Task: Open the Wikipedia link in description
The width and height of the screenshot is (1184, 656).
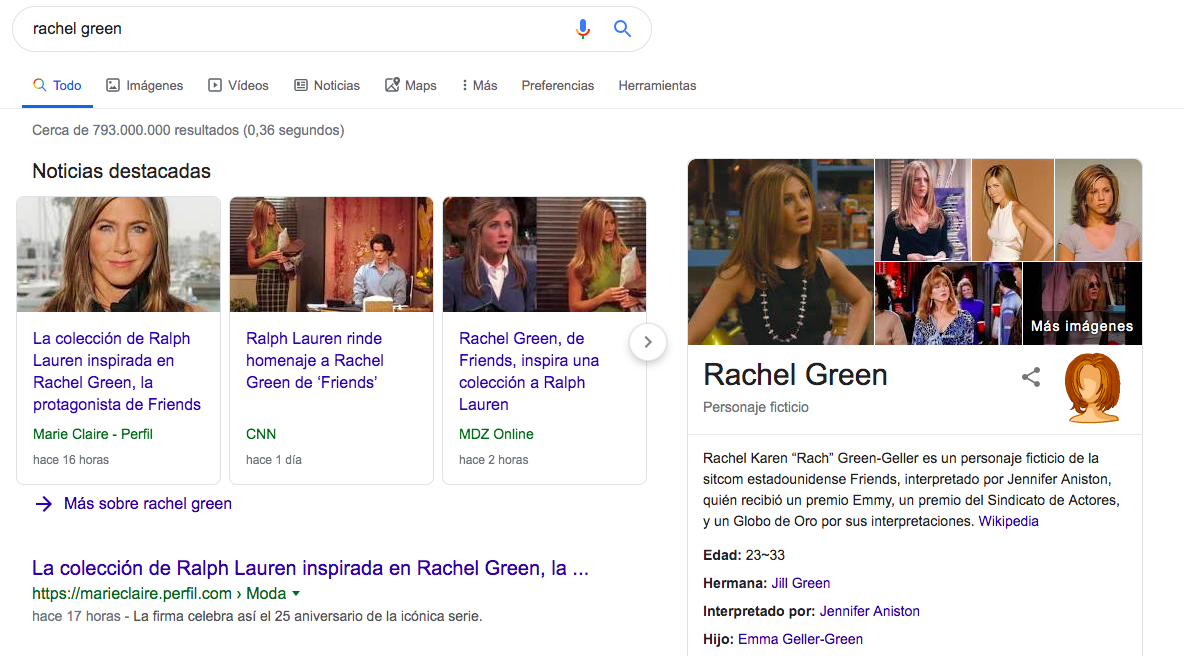Action: [x=1008, y=521]
